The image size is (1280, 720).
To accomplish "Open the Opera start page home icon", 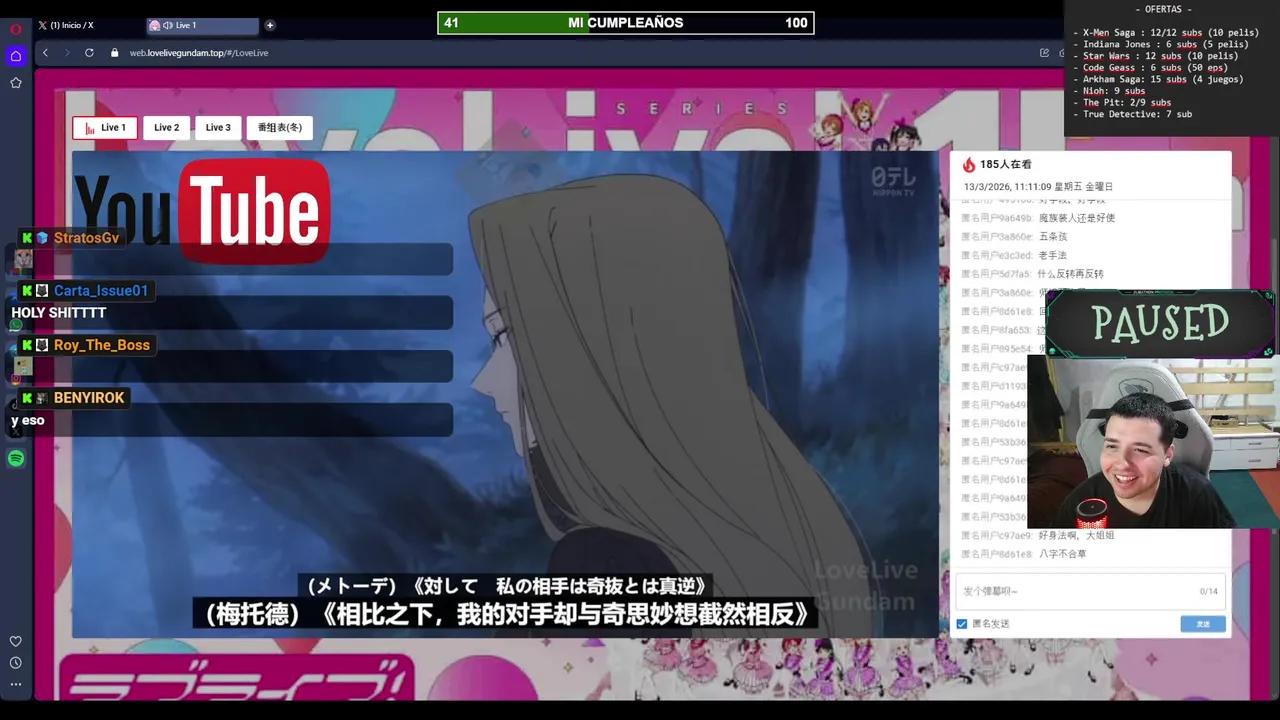I will [x=16, y=56].
